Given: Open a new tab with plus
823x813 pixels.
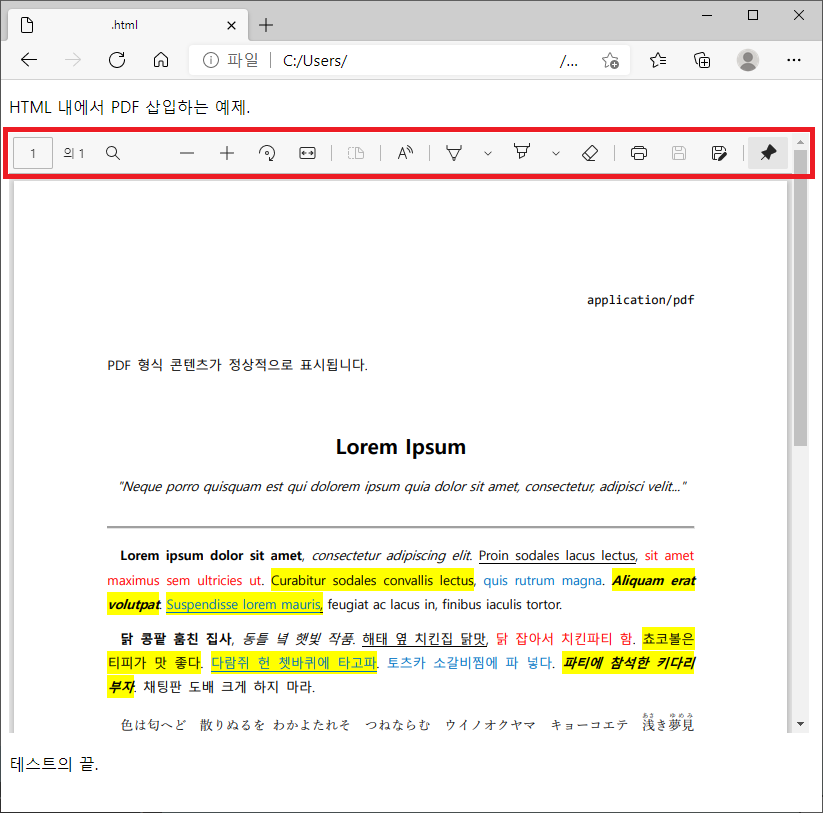Looking at the screenshot, I should 266,25.
